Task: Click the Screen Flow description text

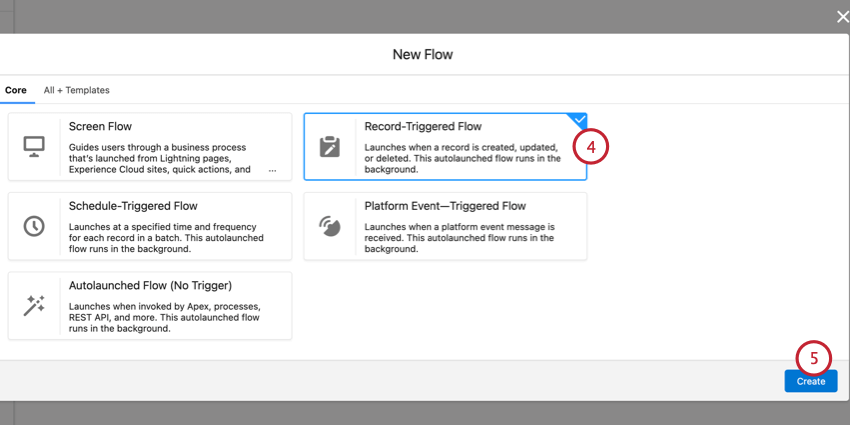Action: (160, 158)
